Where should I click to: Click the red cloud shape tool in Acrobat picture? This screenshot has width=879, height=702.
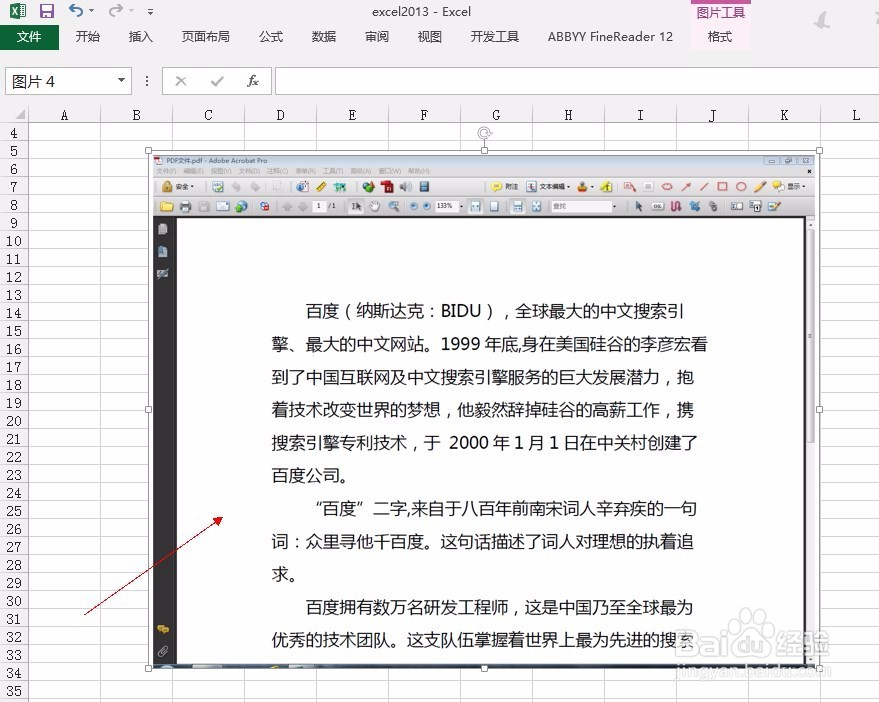coord(667,187)
